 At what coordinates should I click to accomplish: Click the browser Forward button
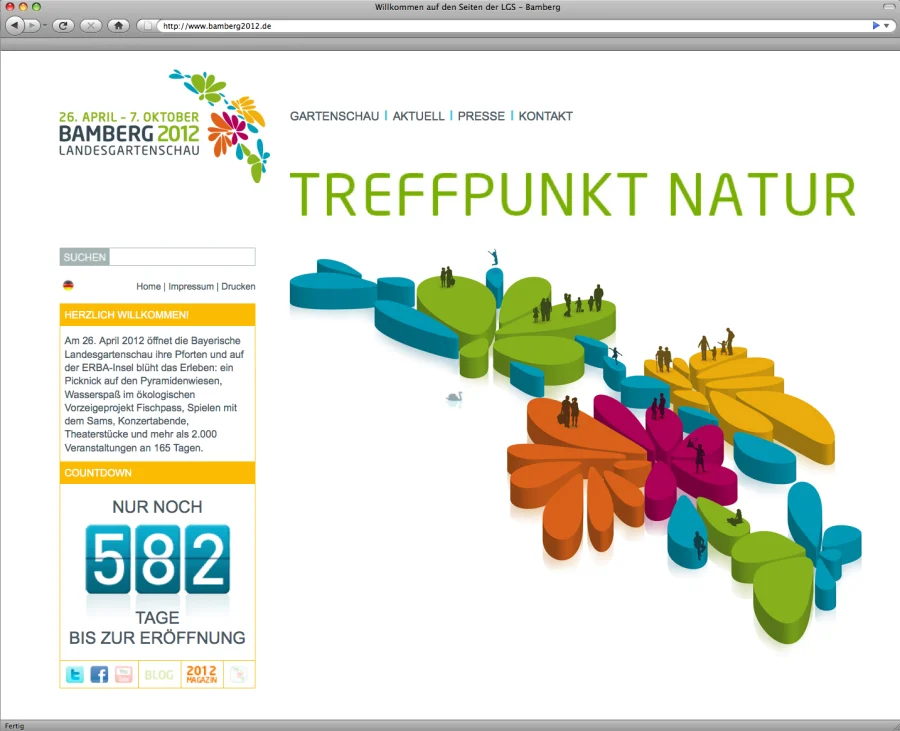pyautogui.click(x=32, y=25)
